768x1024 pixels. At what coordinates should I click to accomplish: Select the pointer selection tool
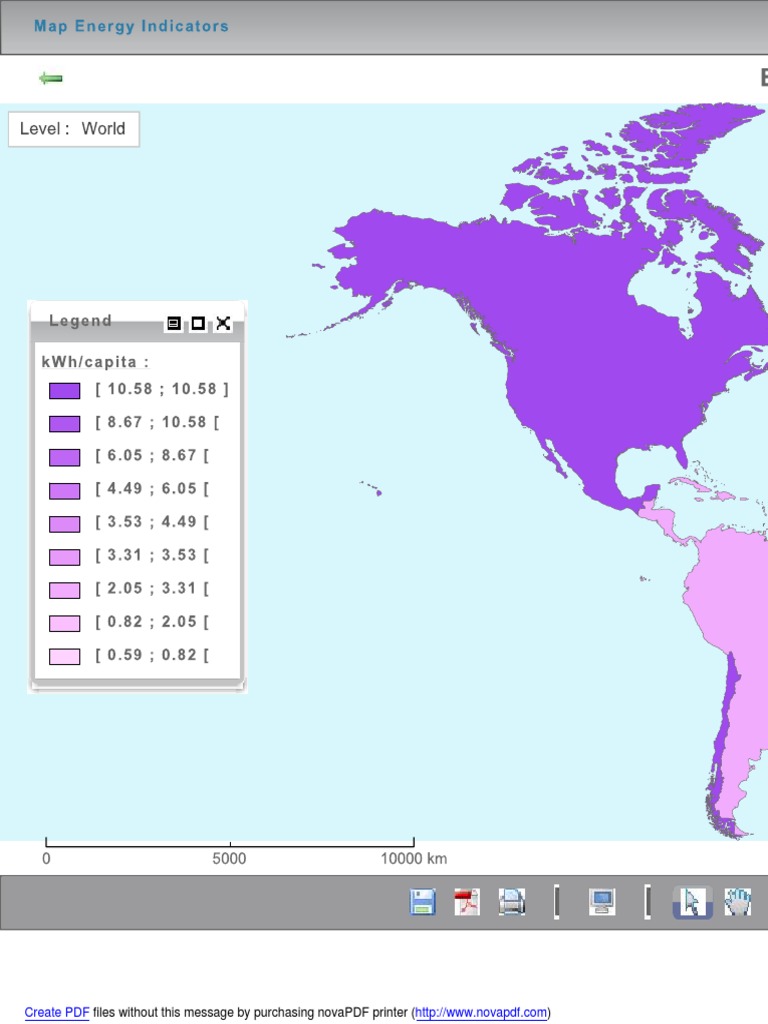(692, 903)
